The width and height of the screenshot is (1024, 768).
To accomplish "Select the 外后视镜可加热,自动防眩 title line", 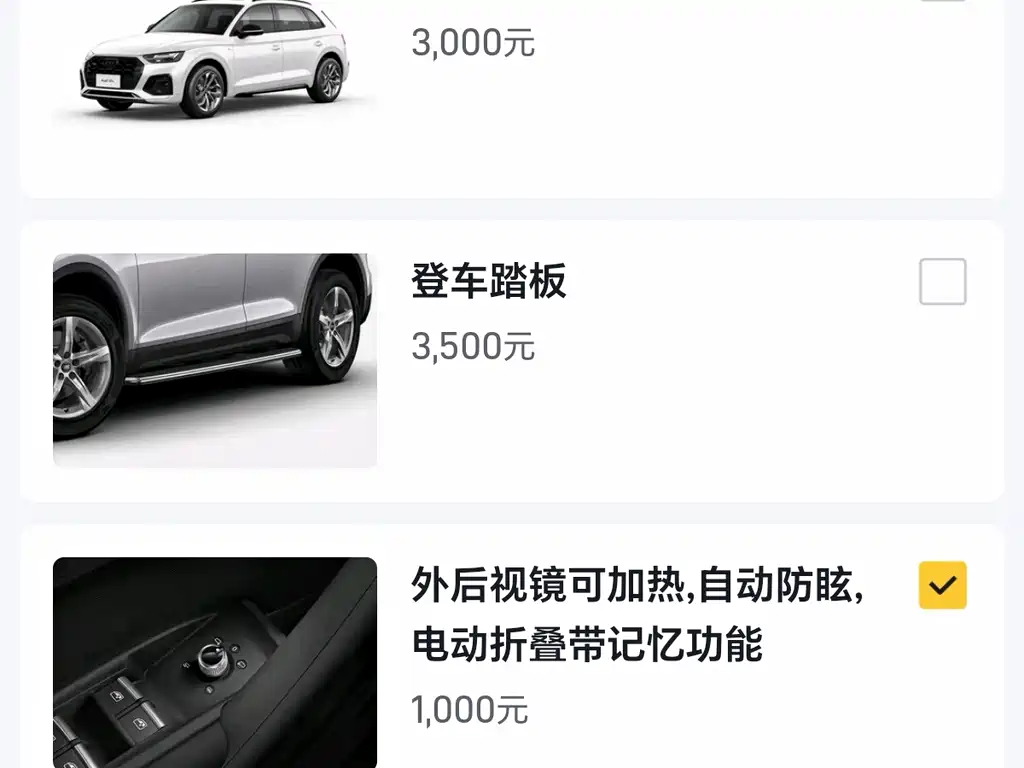I will (638, 585).
